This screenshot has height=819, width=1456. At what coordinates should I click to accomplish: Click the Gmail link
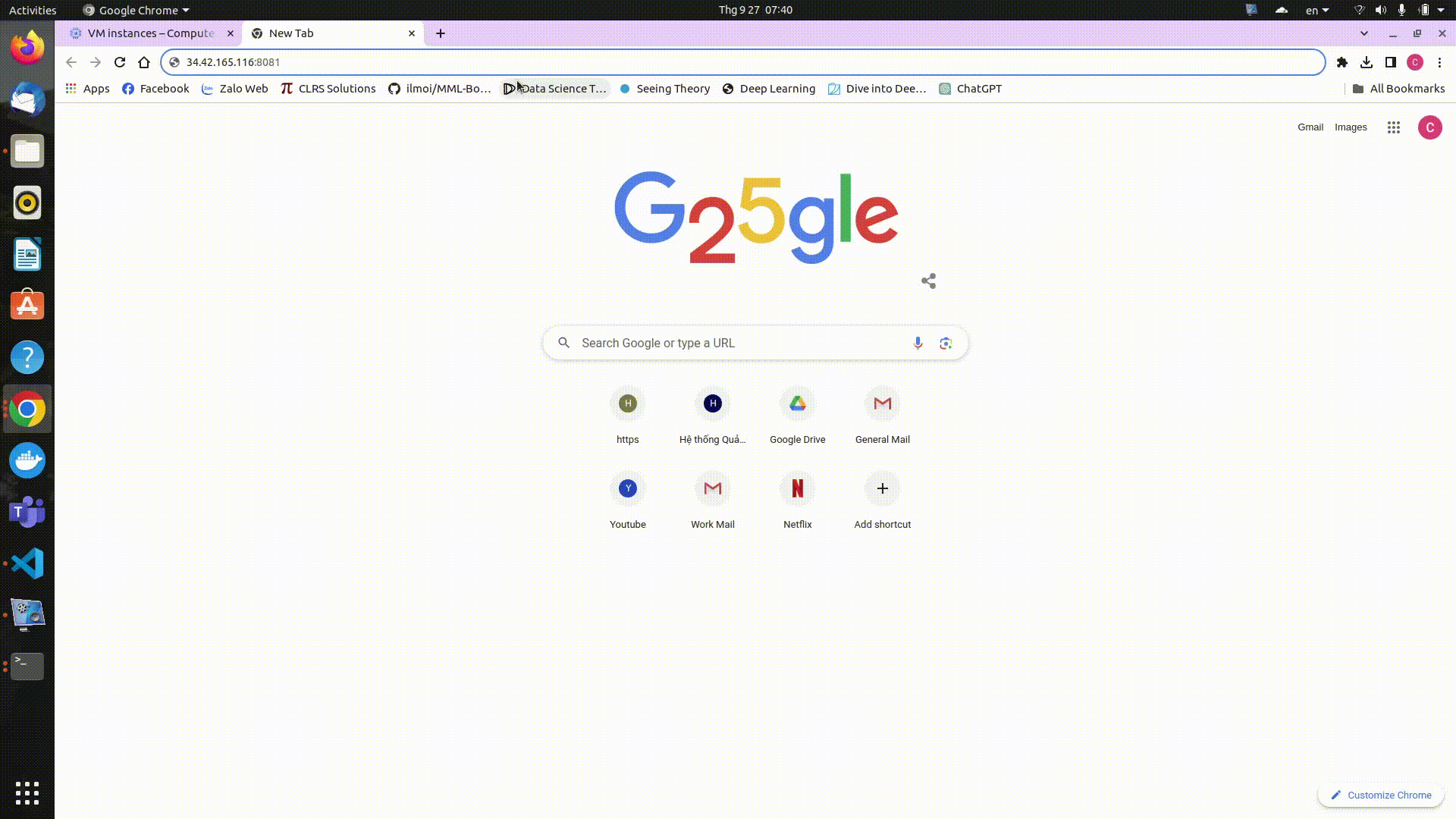[x=1310, y=127]
